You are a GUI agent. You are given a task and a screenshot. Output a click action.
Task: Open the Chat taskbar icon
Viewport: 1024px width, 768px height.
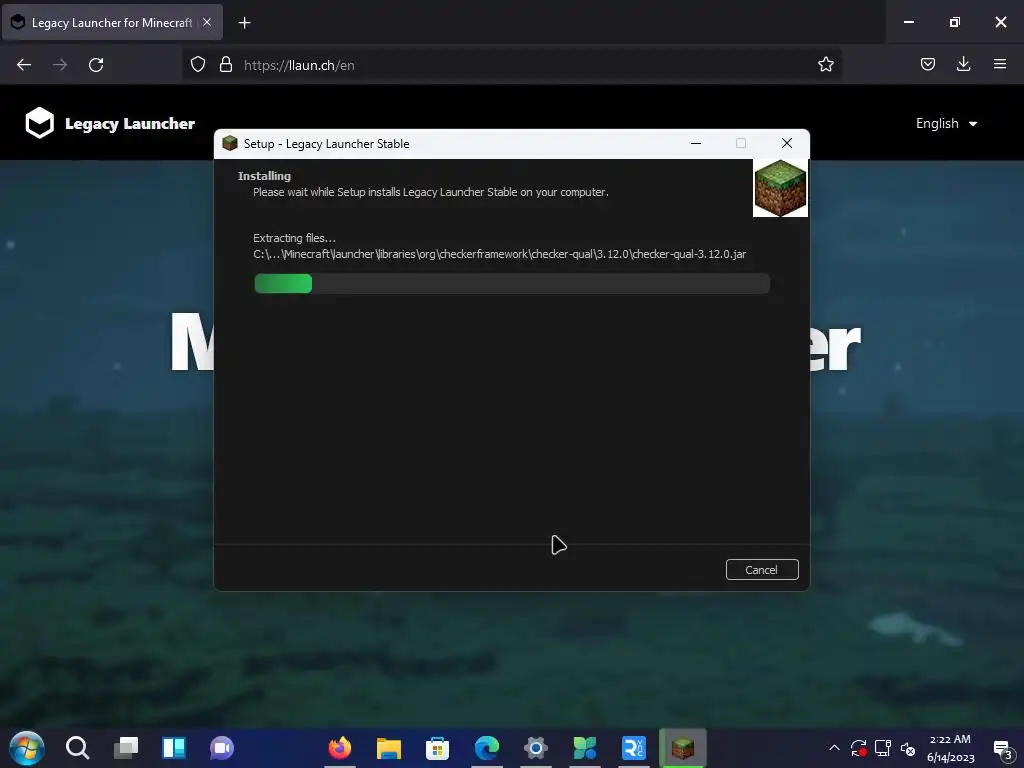[x=222, y=748]
